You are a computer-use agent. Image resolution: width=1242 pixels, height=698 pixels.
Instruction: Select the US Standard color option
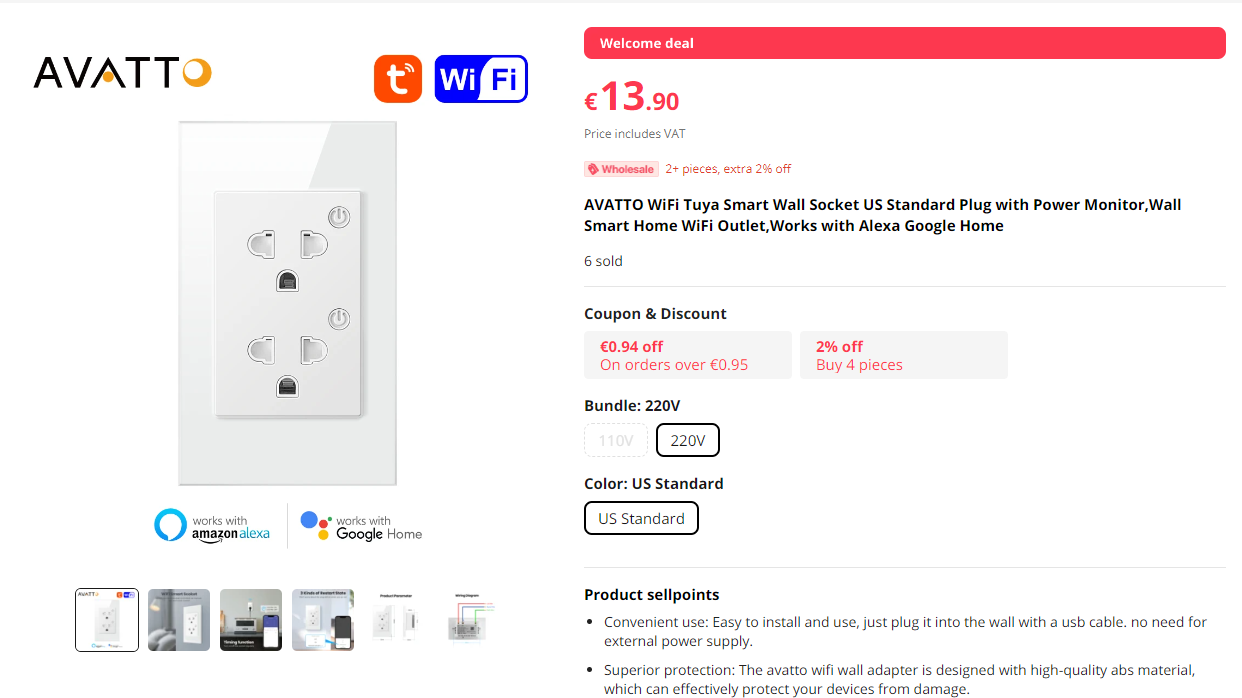tap(641, 518)
